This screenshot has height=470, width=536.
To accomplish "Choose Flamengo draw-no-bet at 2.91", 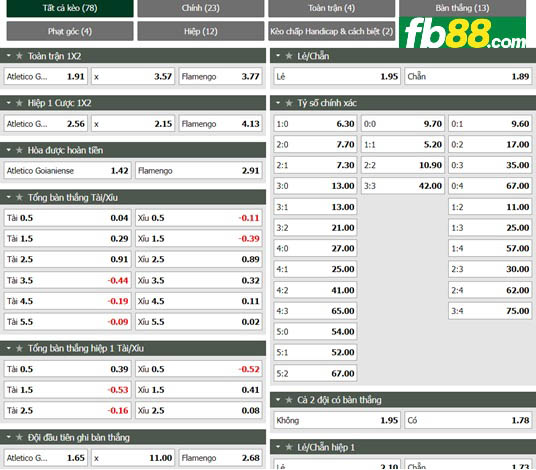I will 199,171.
